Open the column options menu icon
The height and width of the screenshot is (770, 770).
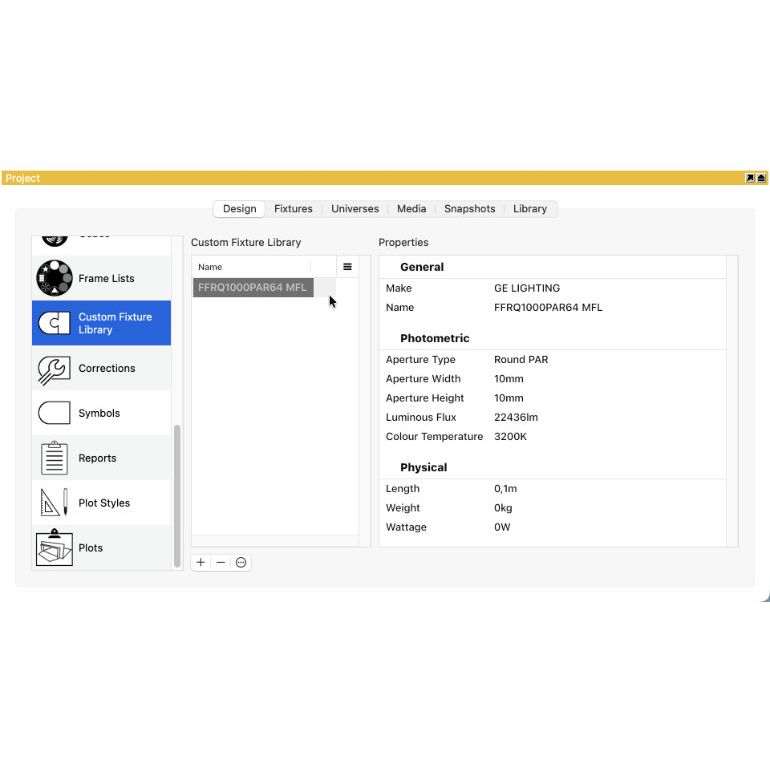347,267
